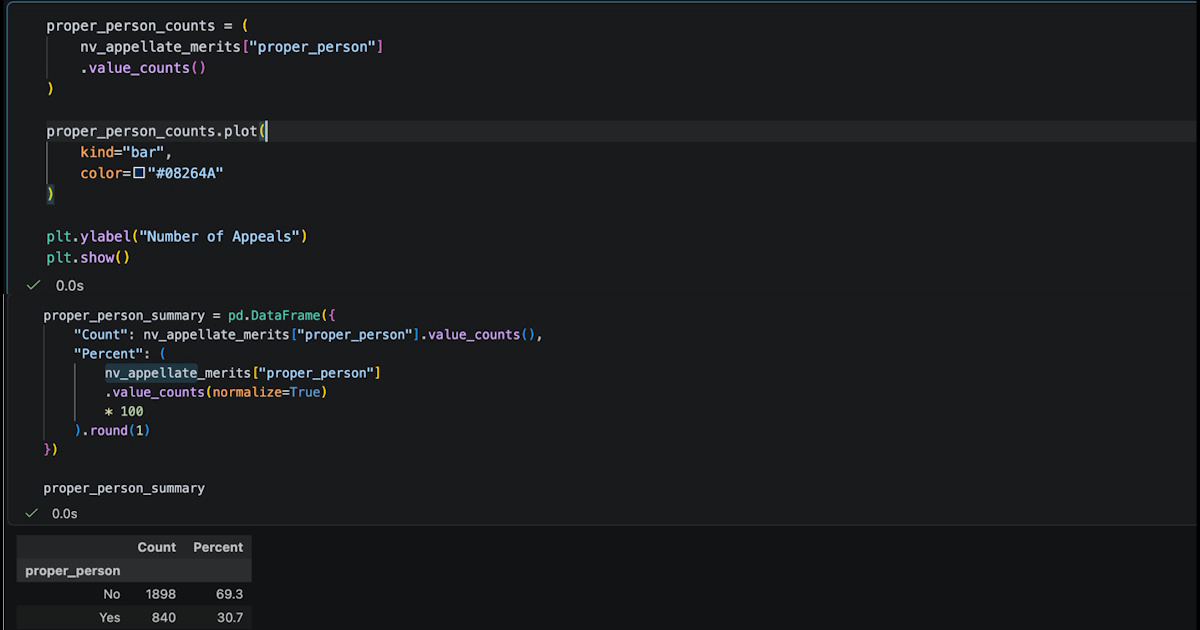
Task: Click the first cell's success checkmark icon
Action: 33,285
